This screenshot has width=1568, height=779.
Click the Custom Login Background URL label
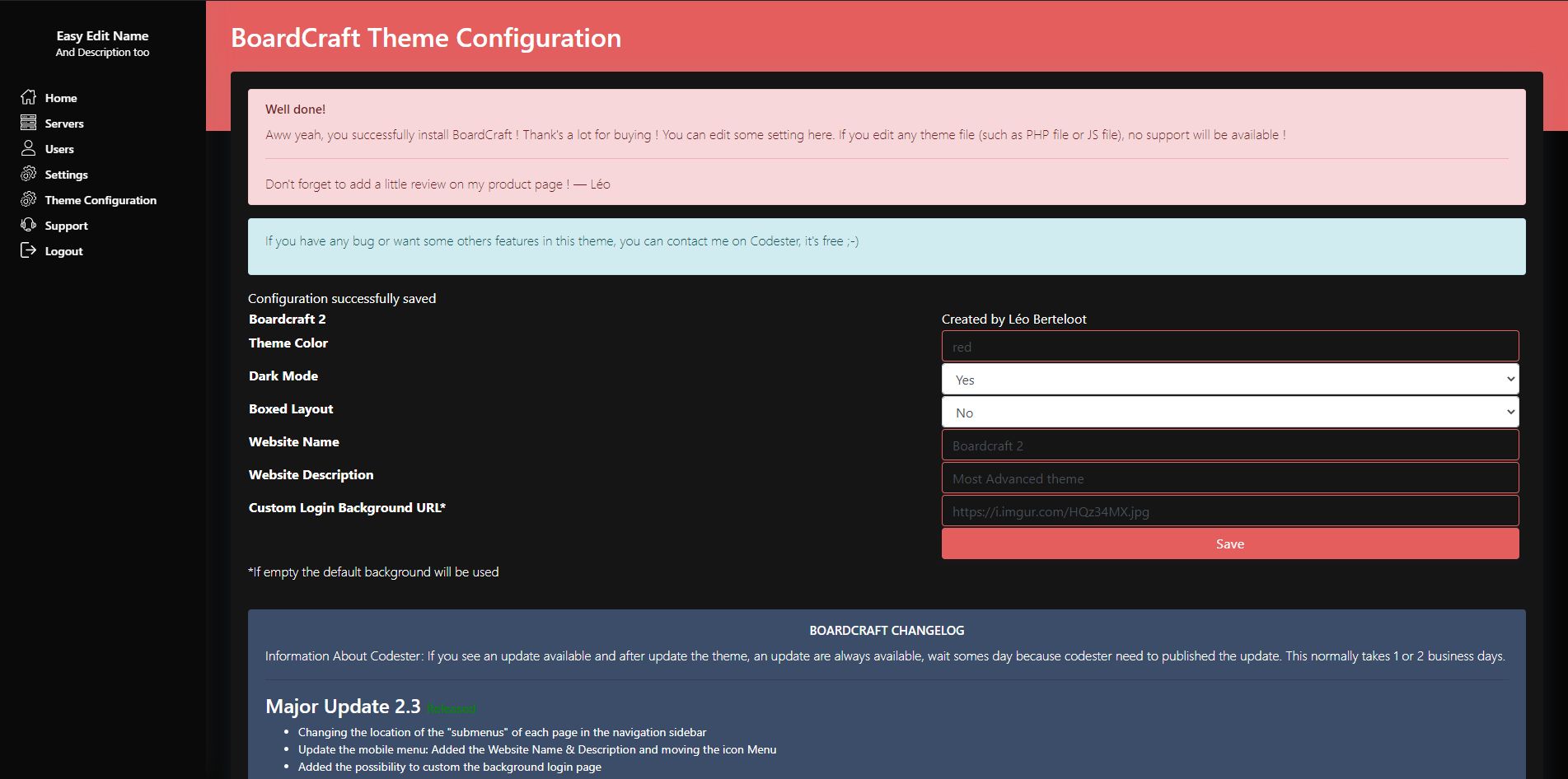(x=347, y=507)
